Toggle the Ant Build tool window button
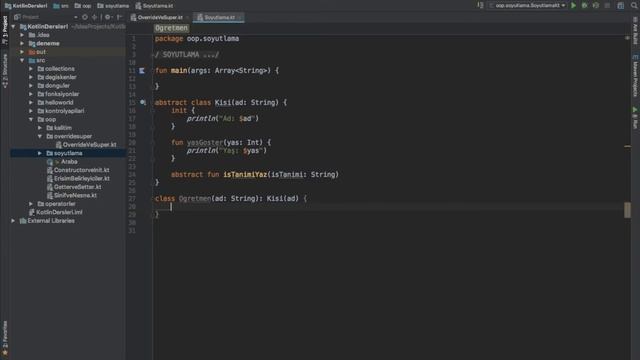This screenshot has width=640, height=360. tap(635, 30)
